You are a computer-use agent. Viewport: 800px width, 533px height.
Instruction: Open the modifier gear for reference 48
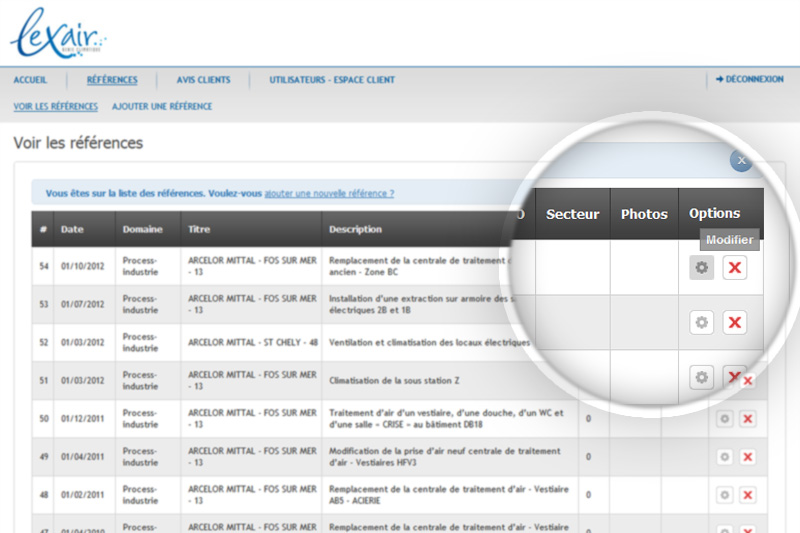pyautogui.click(x=724, y=495)
